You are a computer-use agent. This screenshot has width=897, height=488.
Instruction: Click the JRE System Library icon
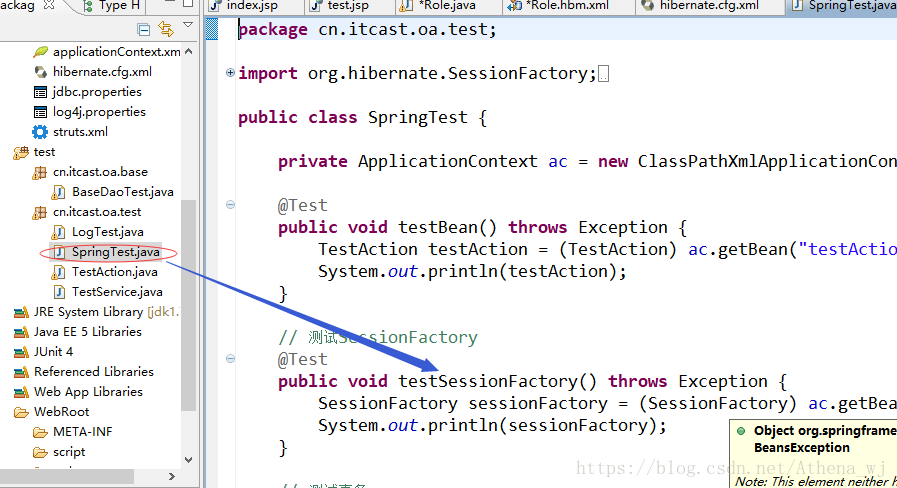[21, 312]
